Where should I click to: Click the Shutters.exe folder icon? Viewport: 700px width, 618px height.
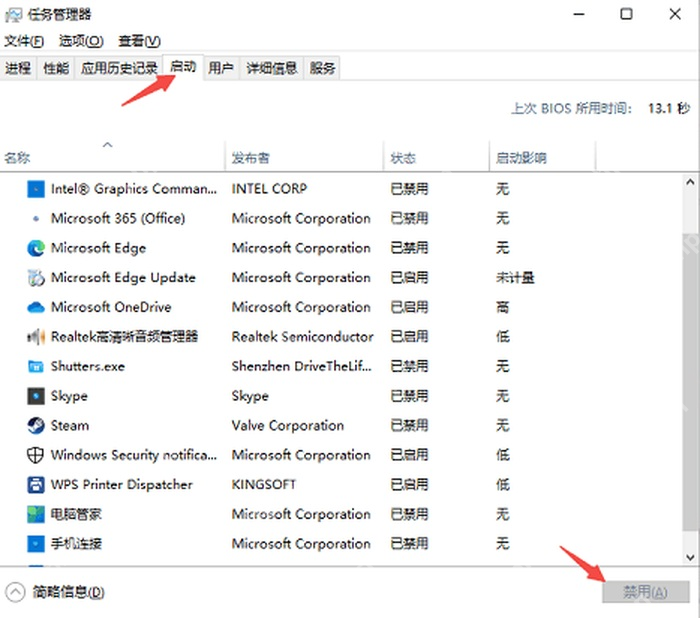click(x=36, y=367)
